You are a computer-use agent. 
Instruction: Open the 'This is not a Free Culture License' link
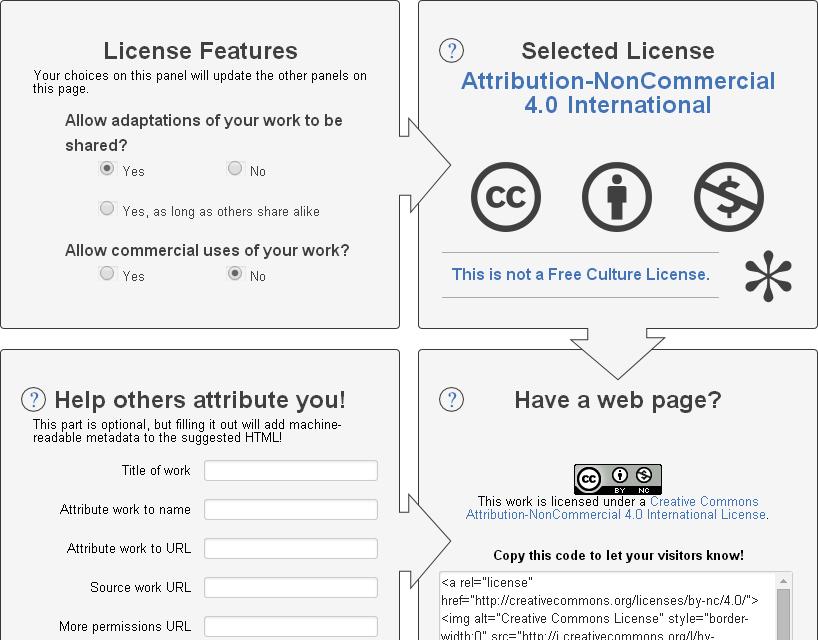[581, 274]
